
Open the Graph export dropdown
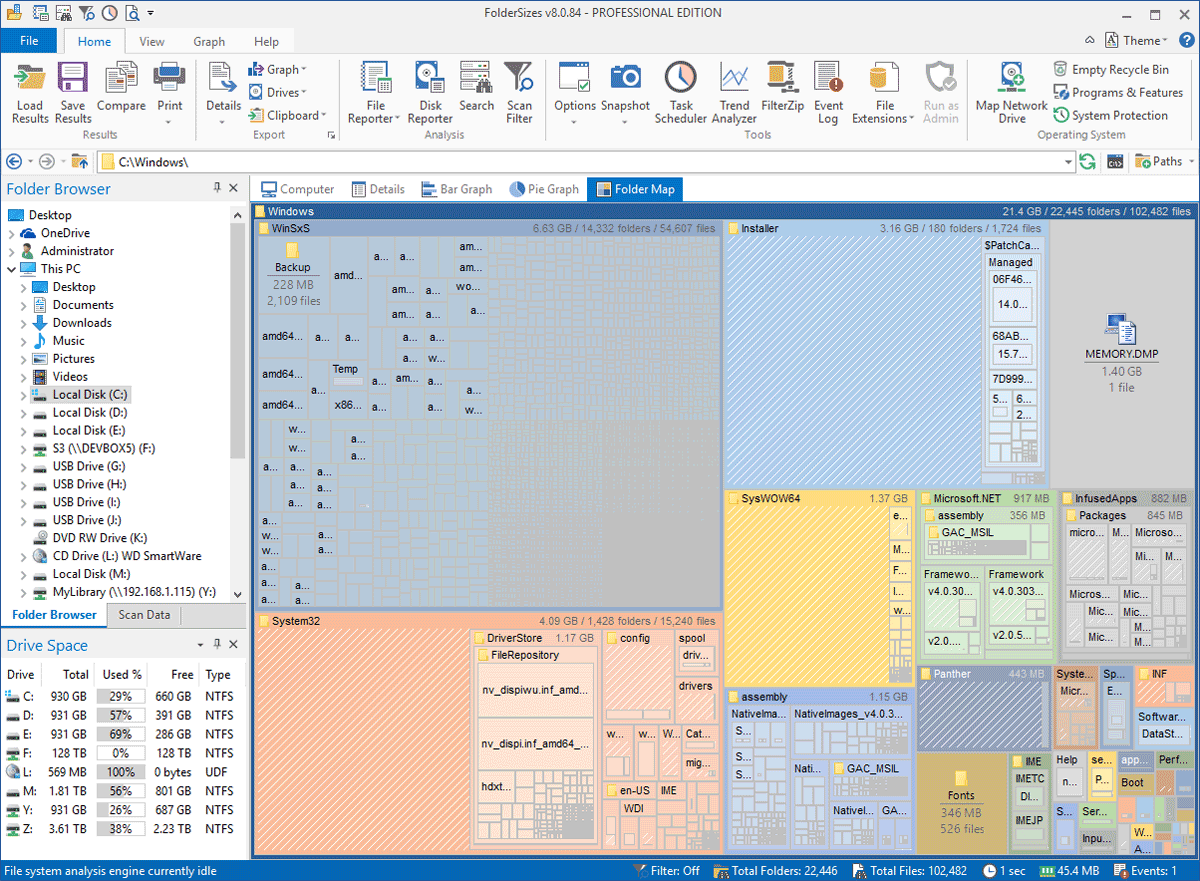pos(278,70)
